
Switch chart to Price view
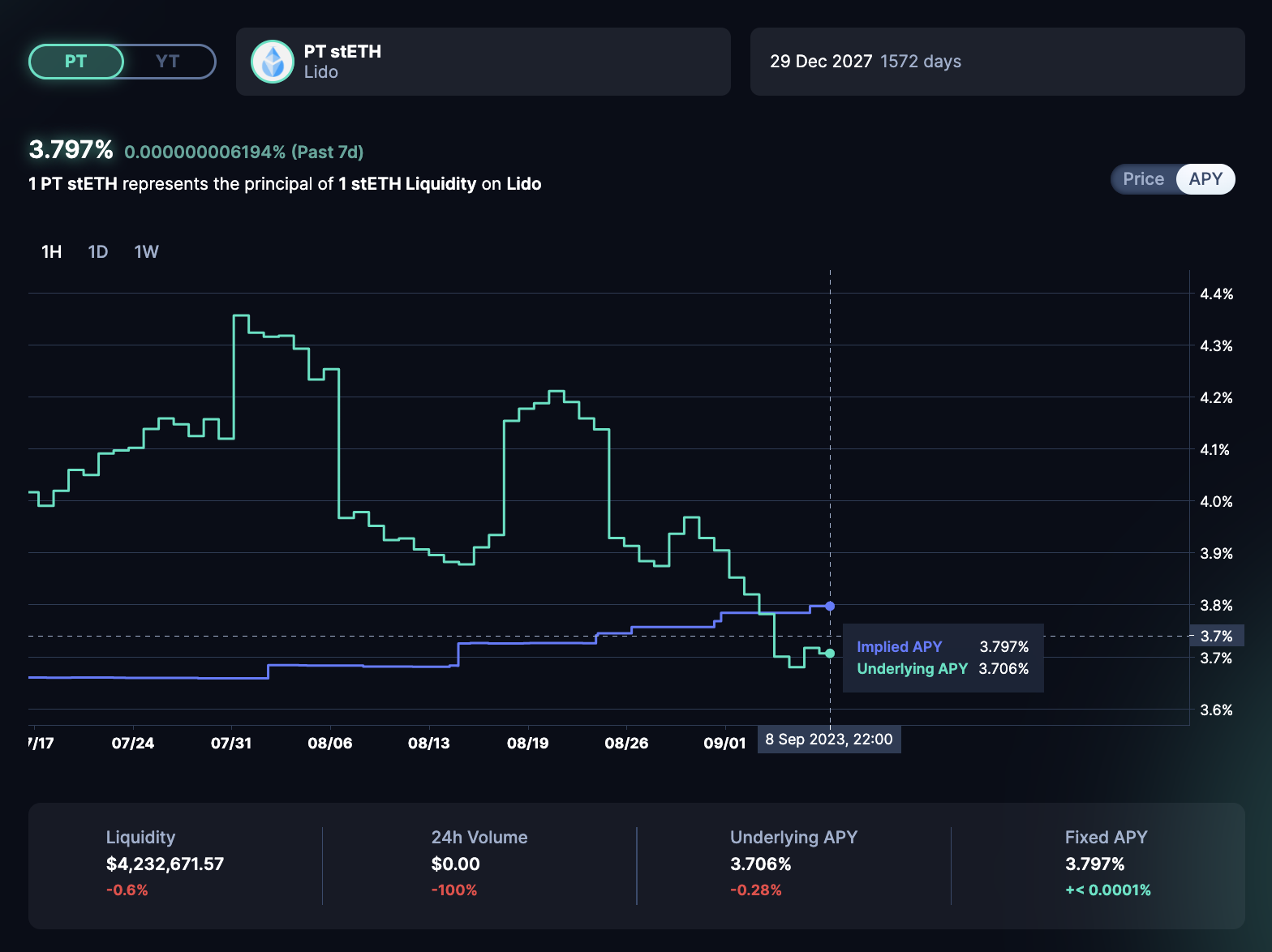coord(1143,179)
